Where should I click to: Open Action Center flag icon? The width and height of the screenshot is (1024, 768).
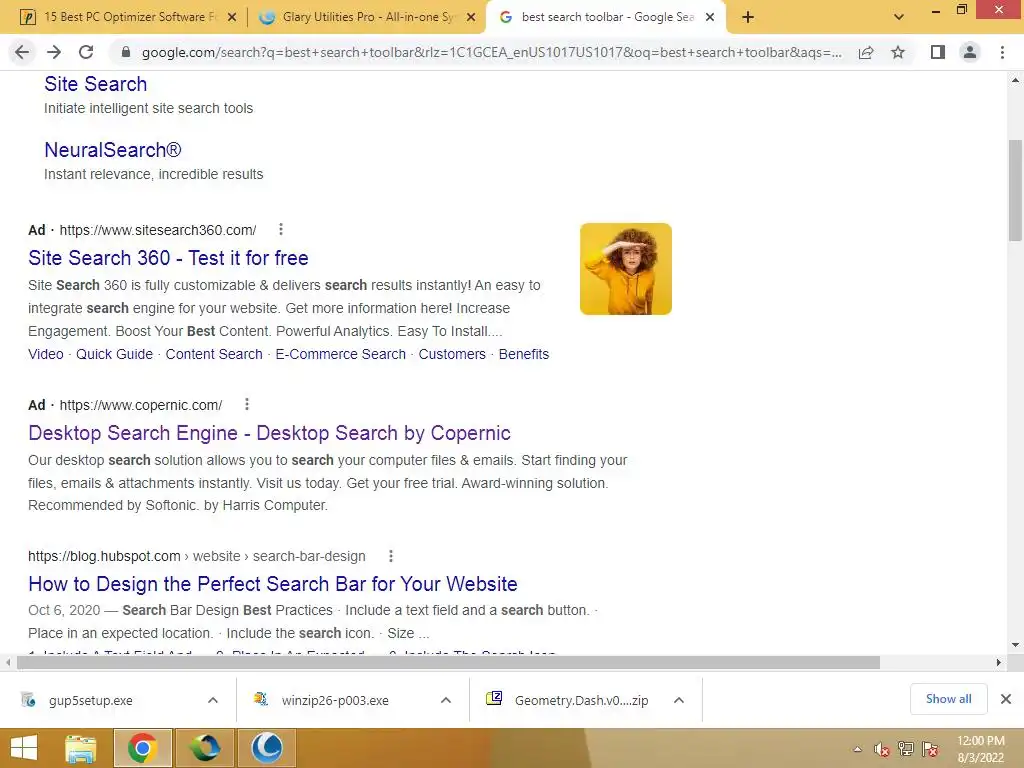[x=930, y=749]
